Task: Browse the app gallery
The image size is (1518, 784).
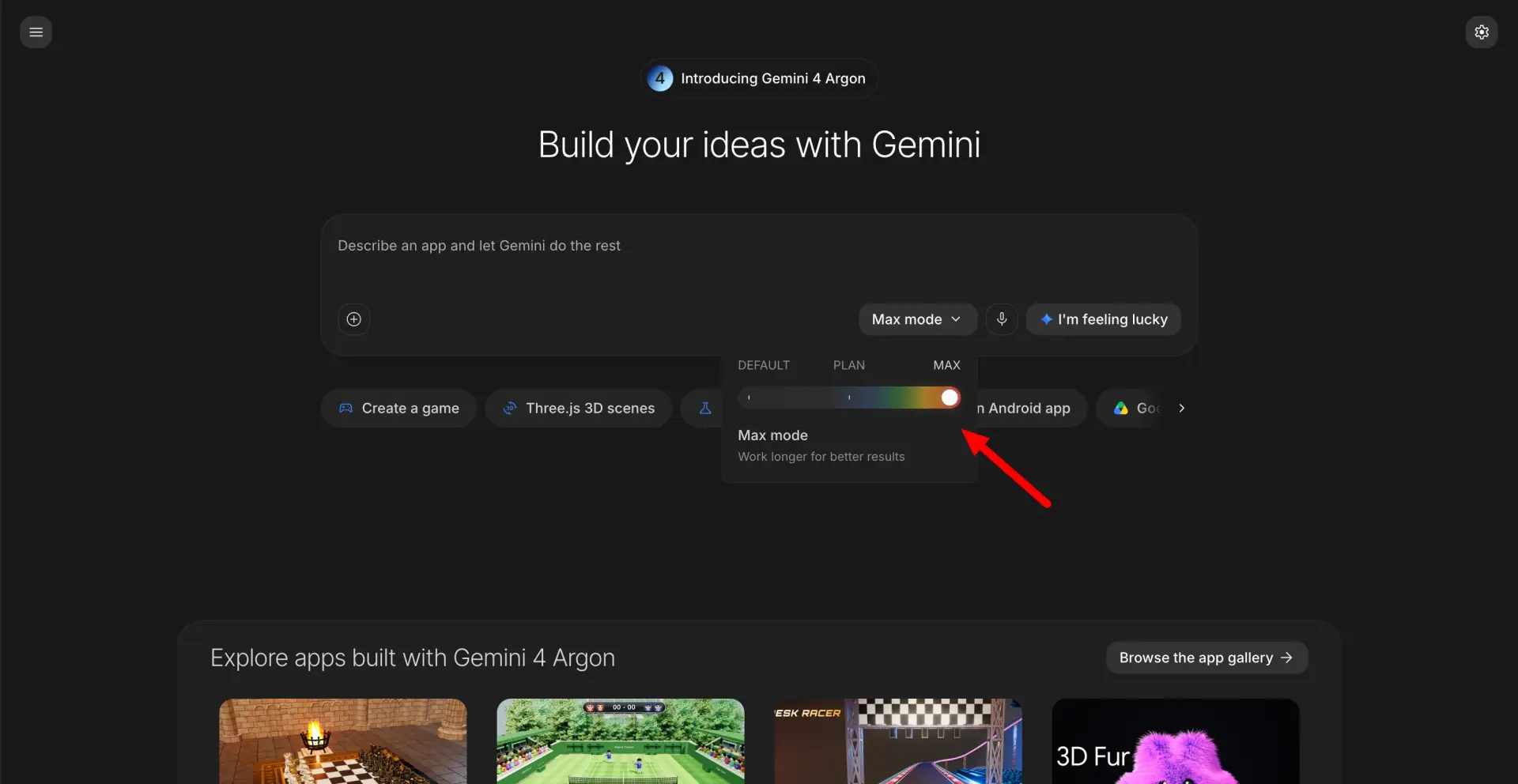Action: 1207,658
